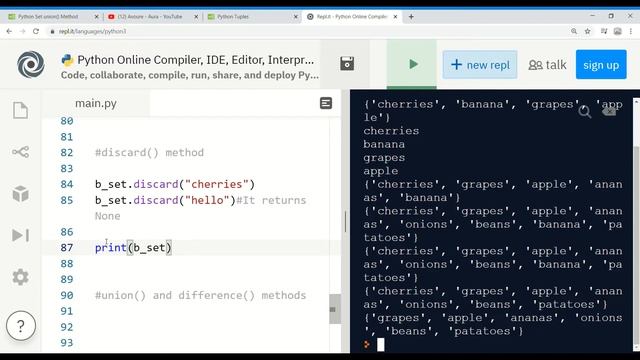Screen dimensions: 640x360
Task: Close the Python Tuples browser tab
Action: pos(296,17)
